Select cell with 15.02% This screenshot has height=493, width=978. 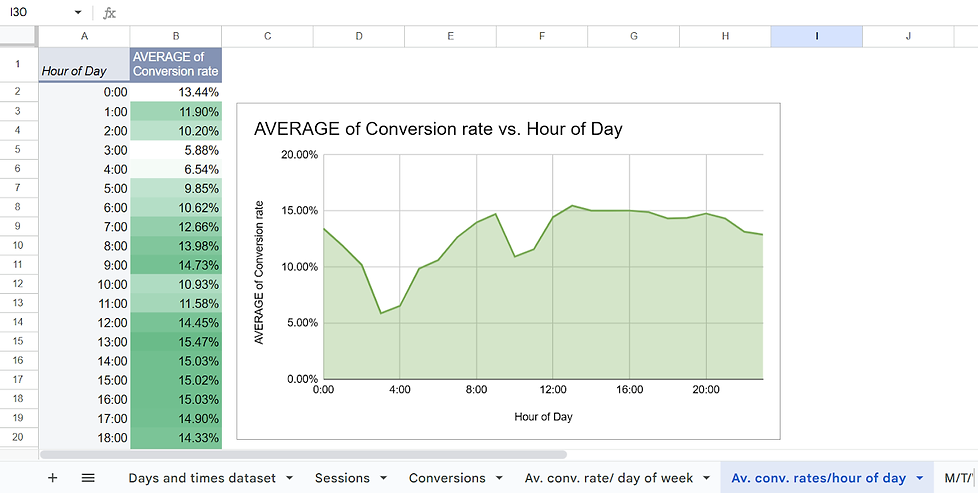pos(176,380)
